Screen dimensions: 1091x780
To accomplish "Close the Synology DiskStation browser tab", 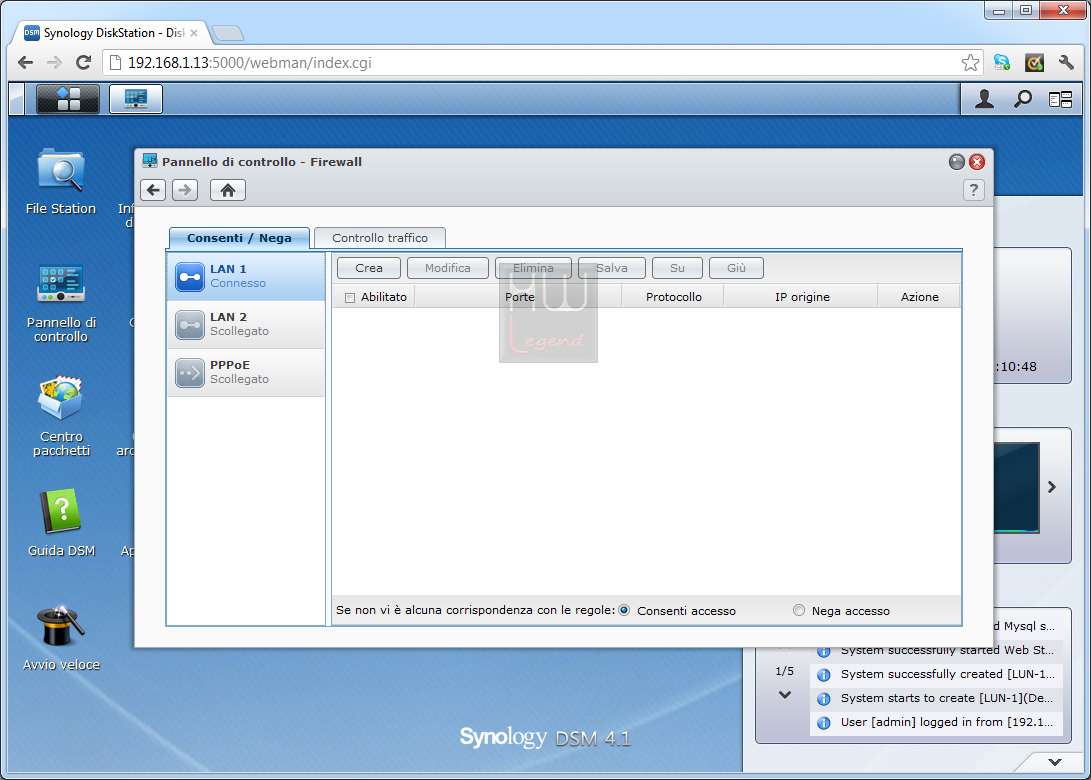I will point(194,33).
